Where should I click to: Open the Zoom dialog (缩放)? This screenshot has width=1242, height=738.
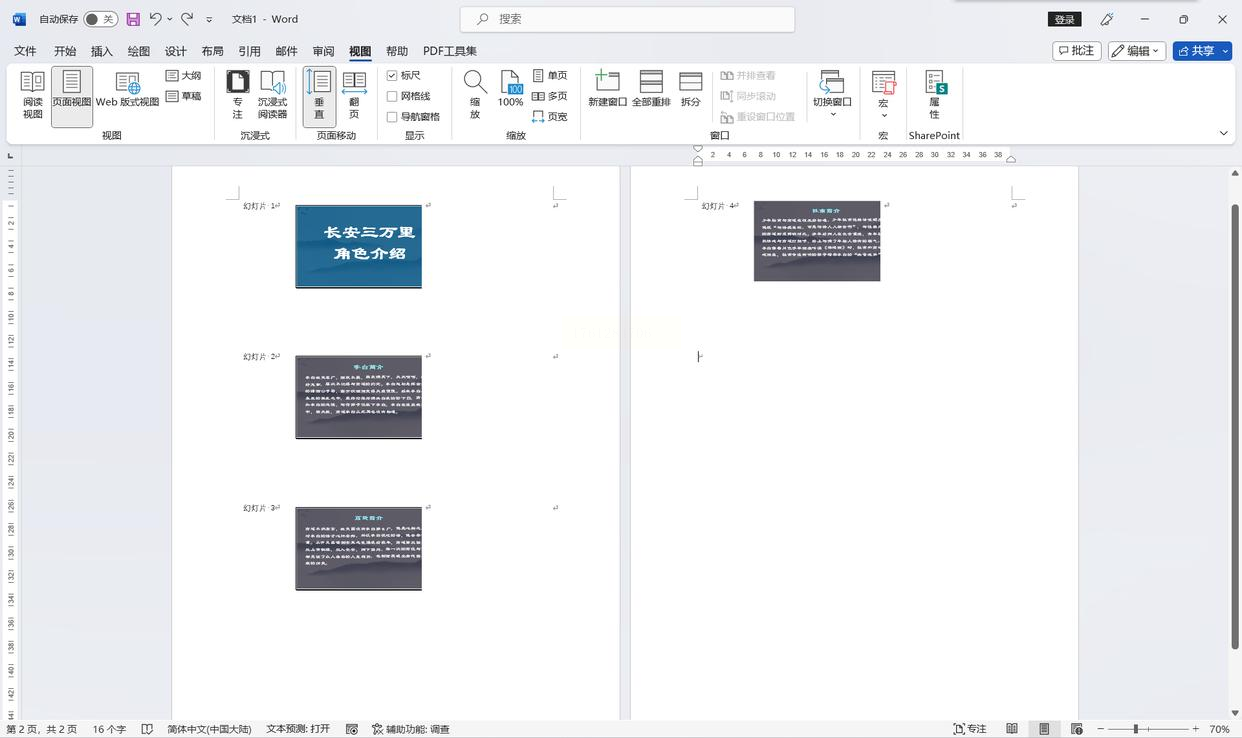point(475,96)
